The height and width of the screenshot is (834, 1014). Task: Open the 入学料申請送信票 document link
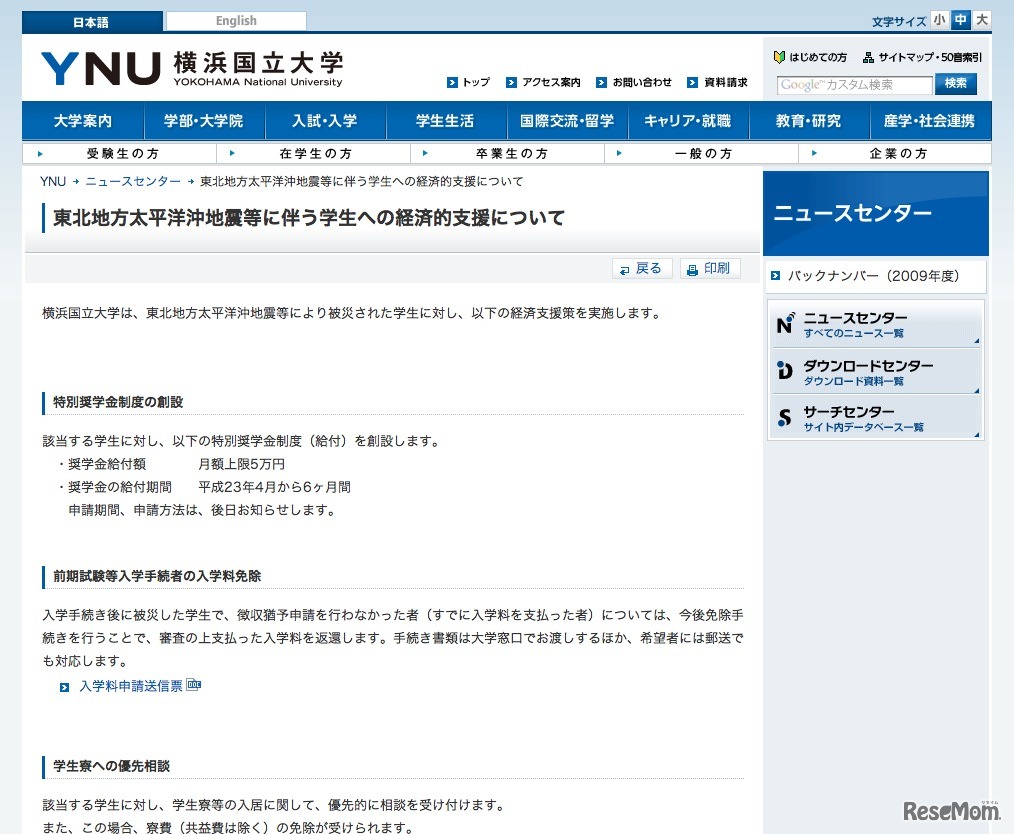point(131,686)
